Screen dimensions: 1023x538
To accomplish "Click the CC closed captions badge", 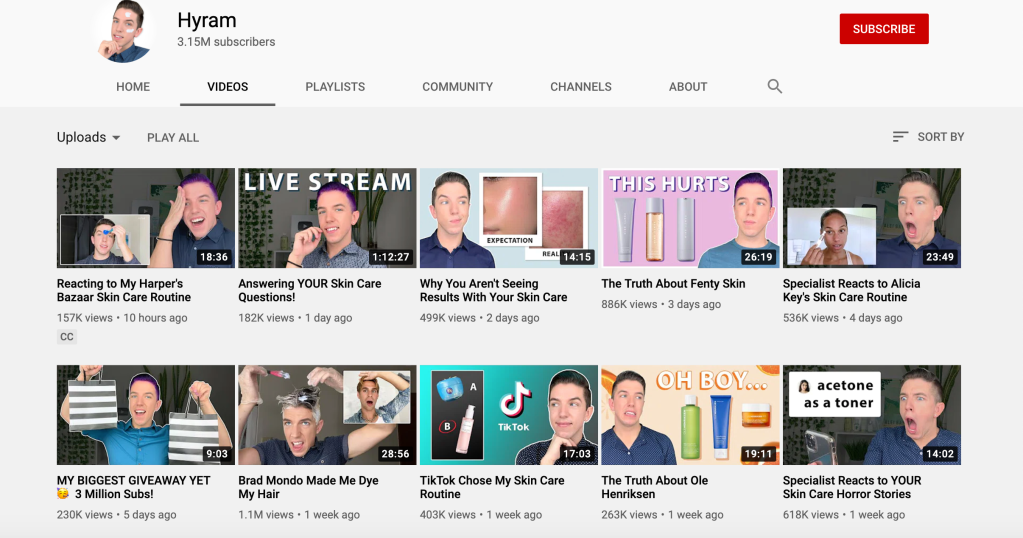I will 67,337.
